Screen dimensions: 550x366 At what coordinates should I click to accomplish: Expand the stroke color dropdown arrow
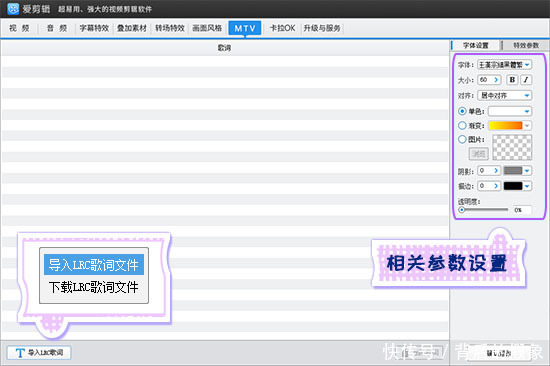pyautogui.click(x=527, y=186)
